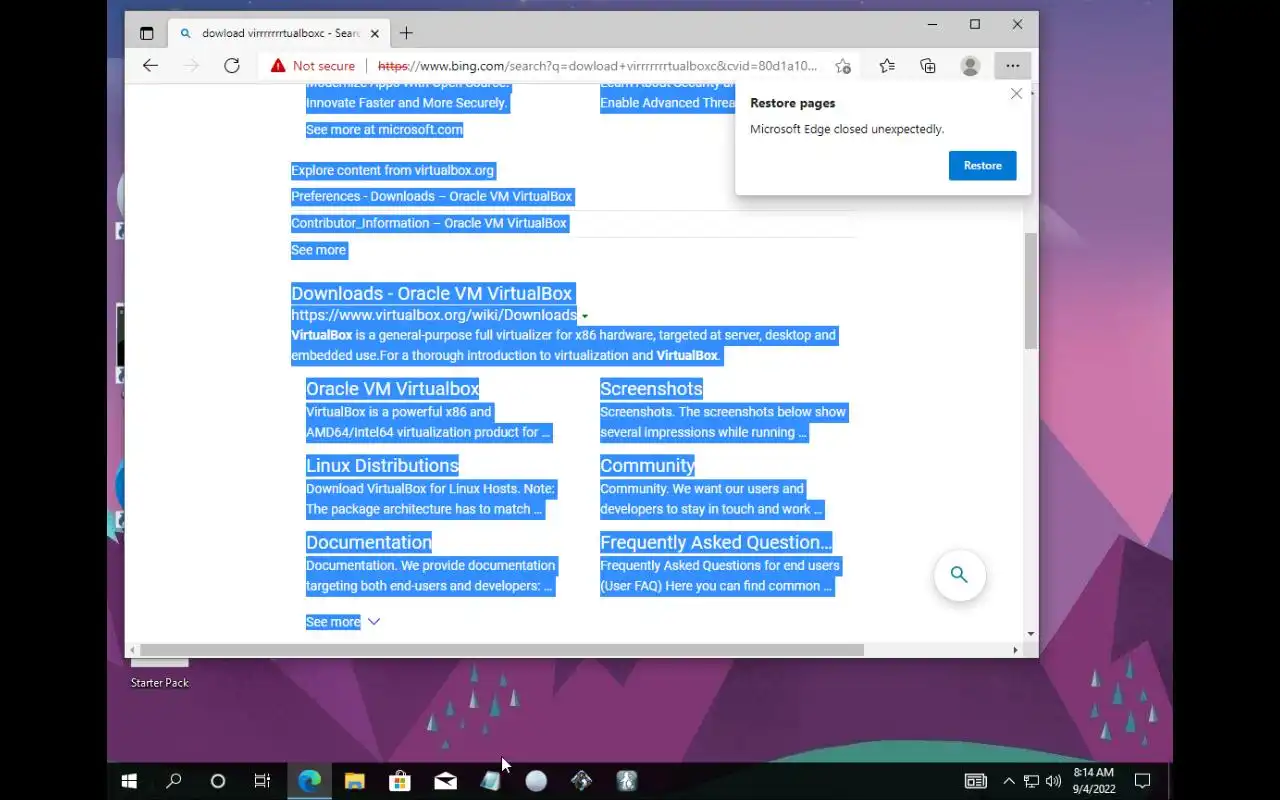Click the bing.com URL in the address bar
This screenshot has width=1280, height=800.
pyautogui.click(x=597, y=66)
